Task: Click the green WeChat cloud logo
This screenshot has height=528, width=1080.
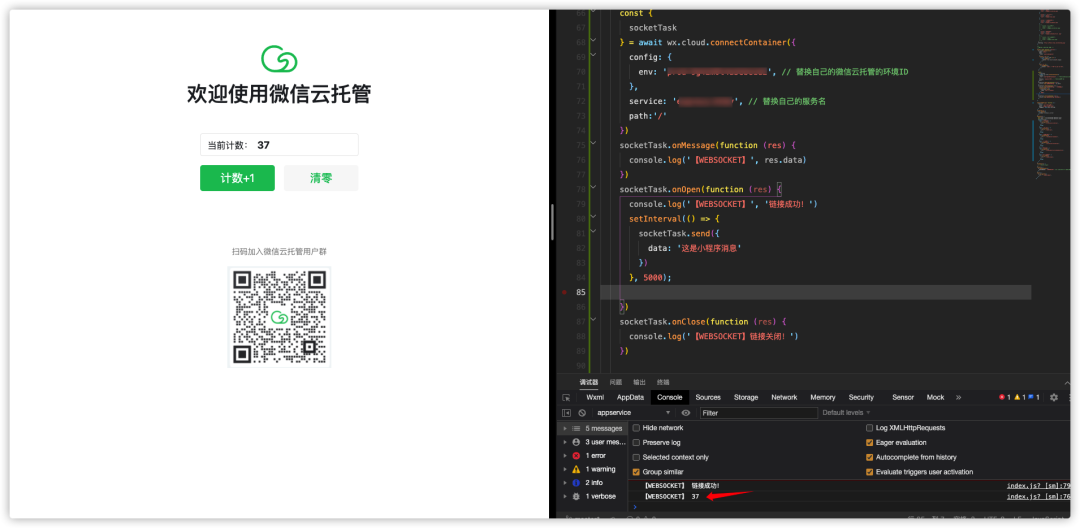Action: tap(279, 59)
